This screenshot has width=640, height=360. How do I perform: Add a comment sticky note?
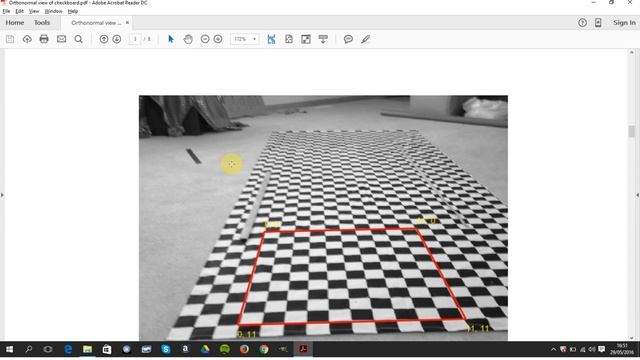348,39
